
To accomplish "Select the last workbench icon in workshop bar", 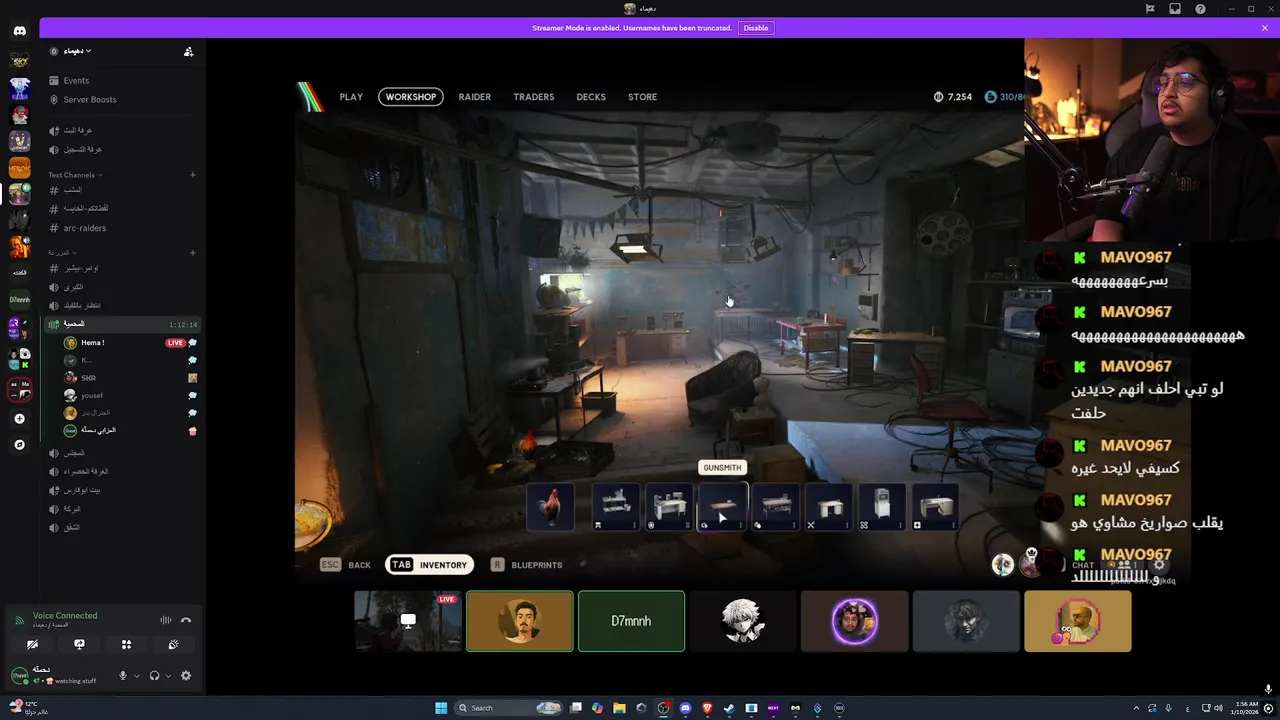I will tap(935, 507).
